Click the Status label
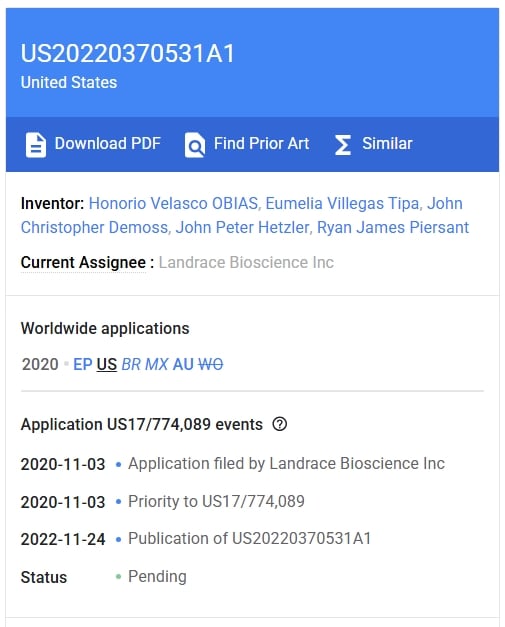Image resolution: width=505 pixels, height=627 pixels. pyautogui.click(x=44, y=577)
